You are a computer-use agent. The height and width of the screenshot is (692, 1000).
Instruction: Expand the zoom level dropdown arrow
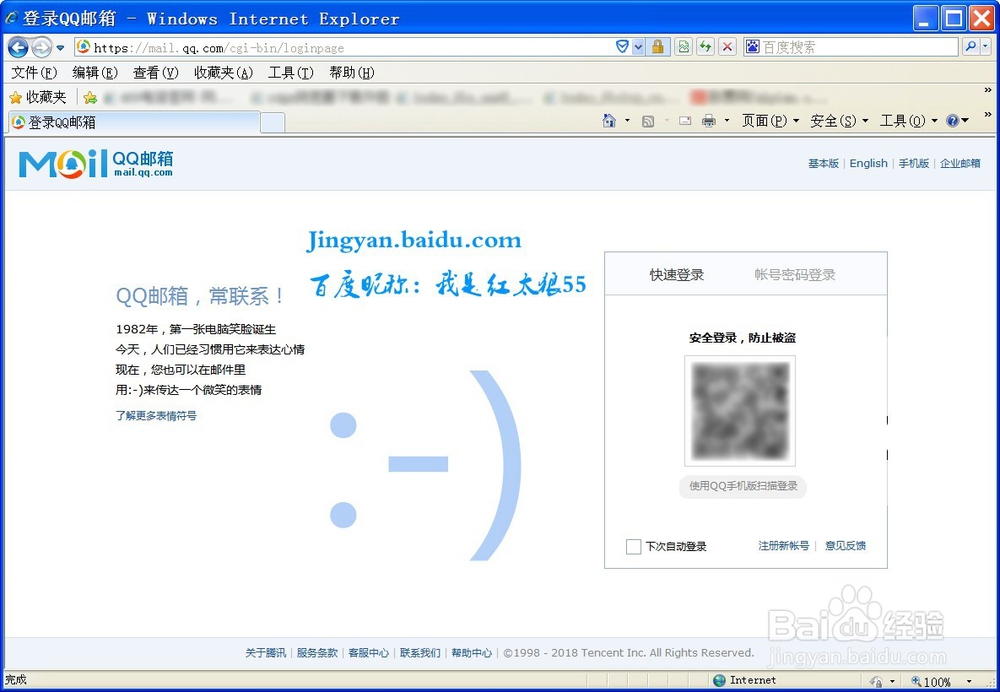[x=969, y=682]
